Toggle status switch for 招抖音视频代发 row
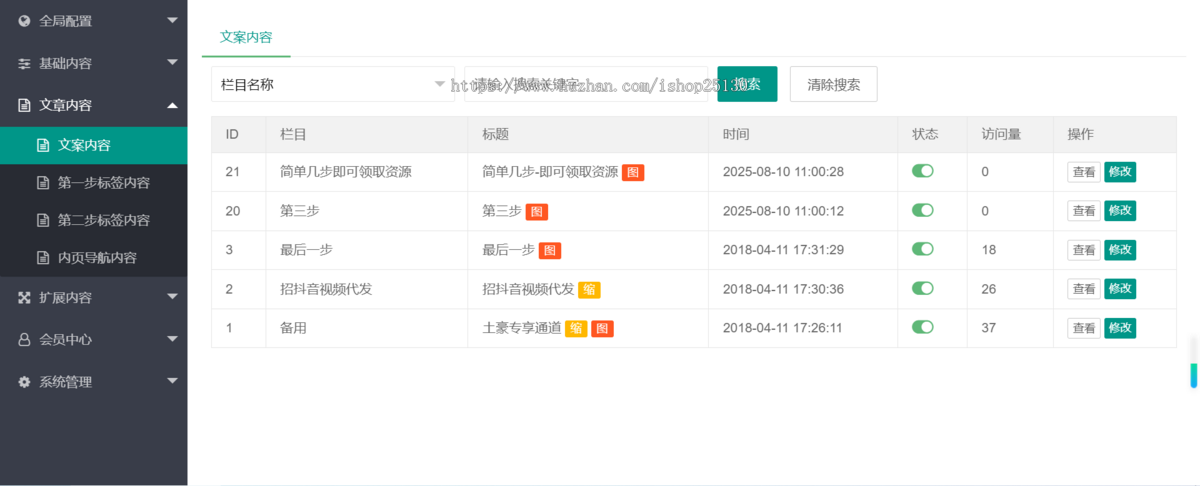The width and height of the screenshot is (1200, 486). (923, 288)
